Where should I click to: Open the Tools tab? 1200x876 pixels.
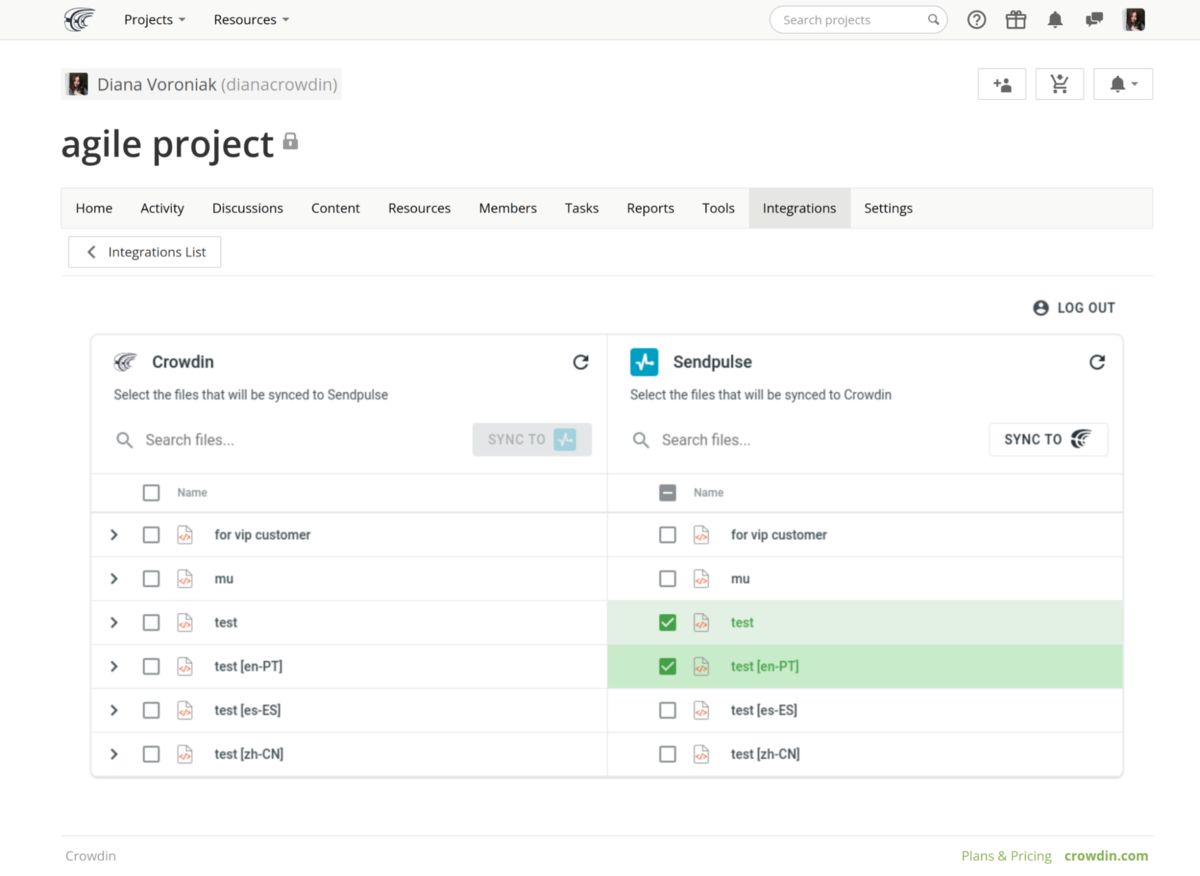point(718,208)
